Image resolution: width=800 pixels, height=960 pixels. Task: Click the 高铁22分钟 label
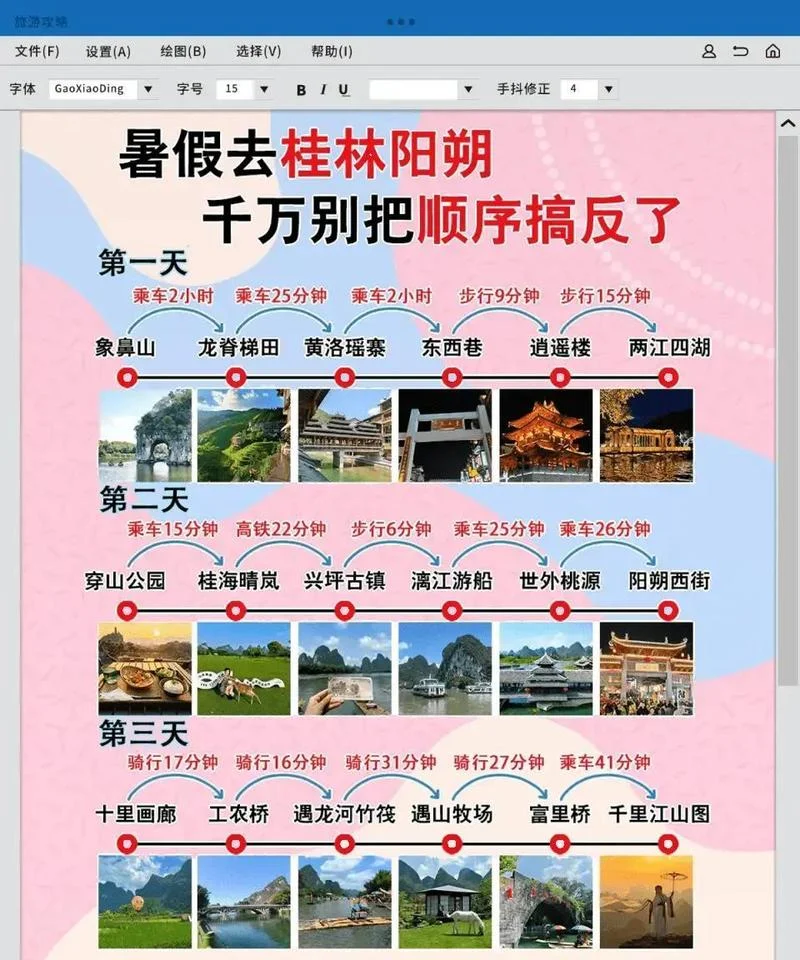(x=281, y=529)
